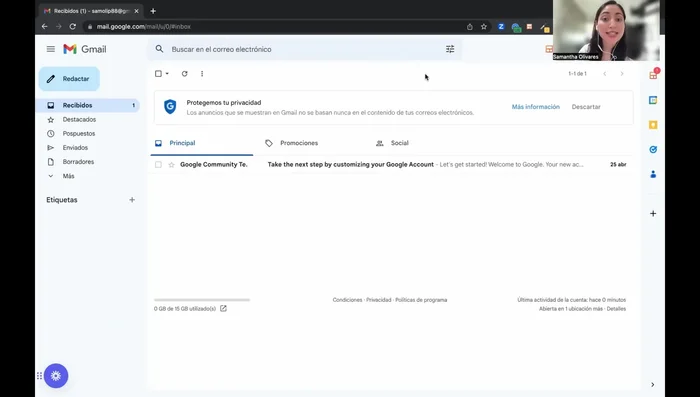Click the Gmail logo
The height and width of the screenshot is (397, 700).
(85, 49)
